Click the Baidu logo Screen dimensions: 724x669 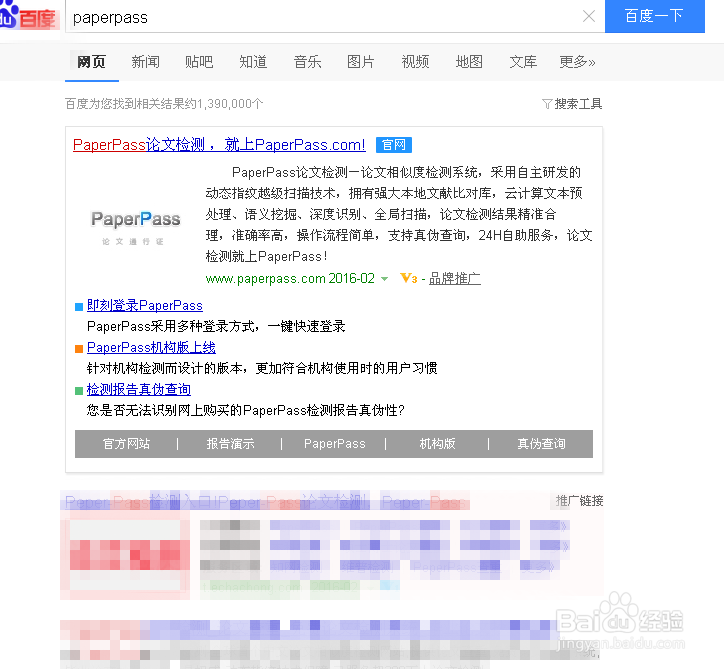click(x=28, y=16)
